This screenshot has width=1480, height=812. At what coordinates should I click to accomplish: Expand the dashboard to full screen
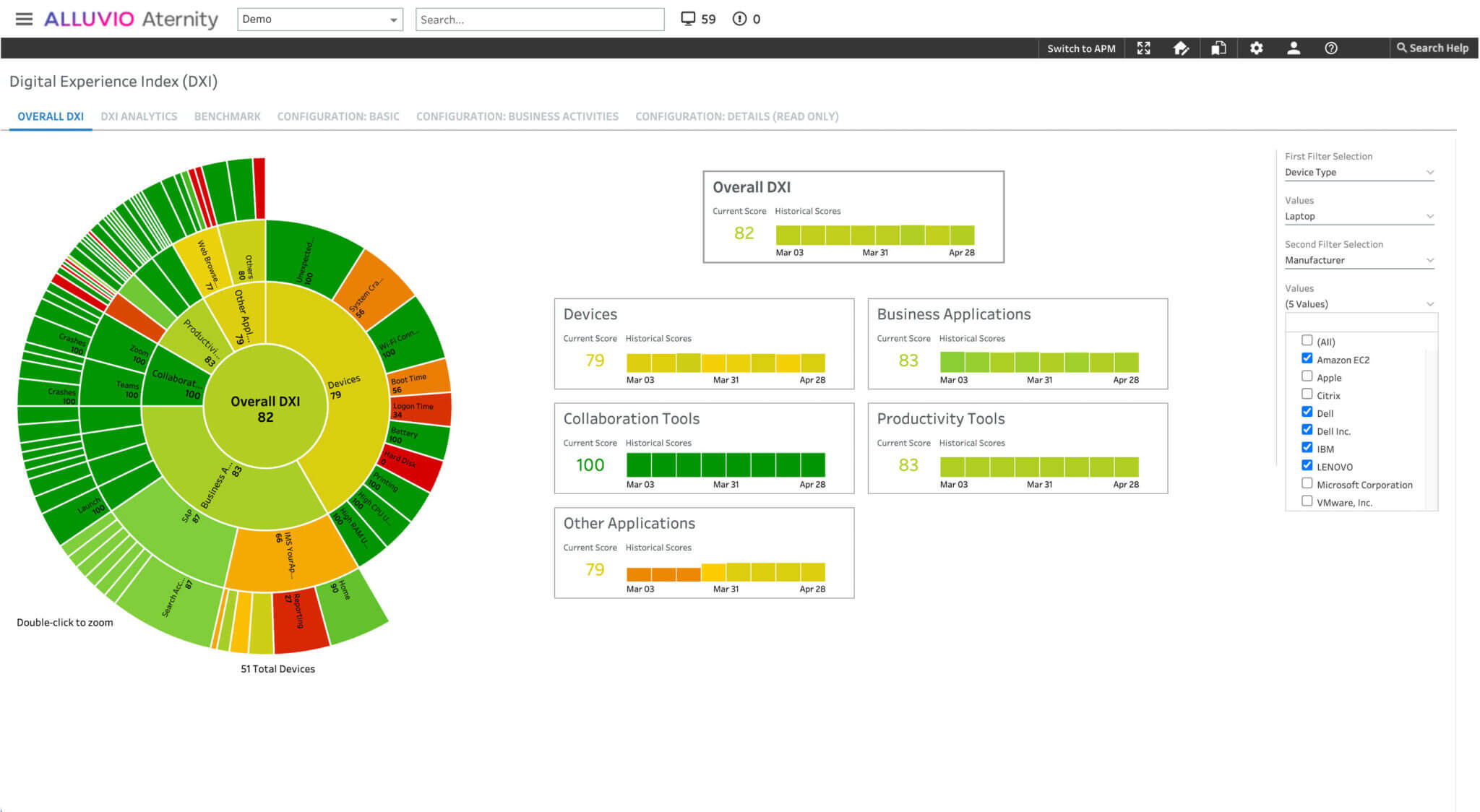1144,48
